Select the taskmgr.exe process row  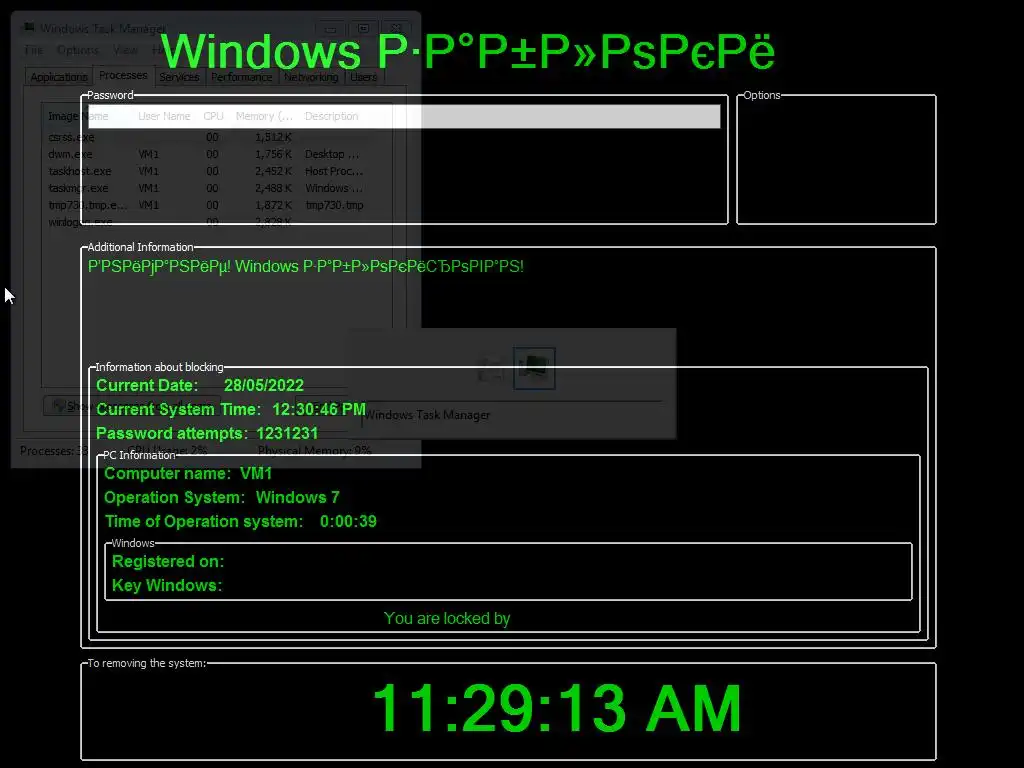click(216, 188)
